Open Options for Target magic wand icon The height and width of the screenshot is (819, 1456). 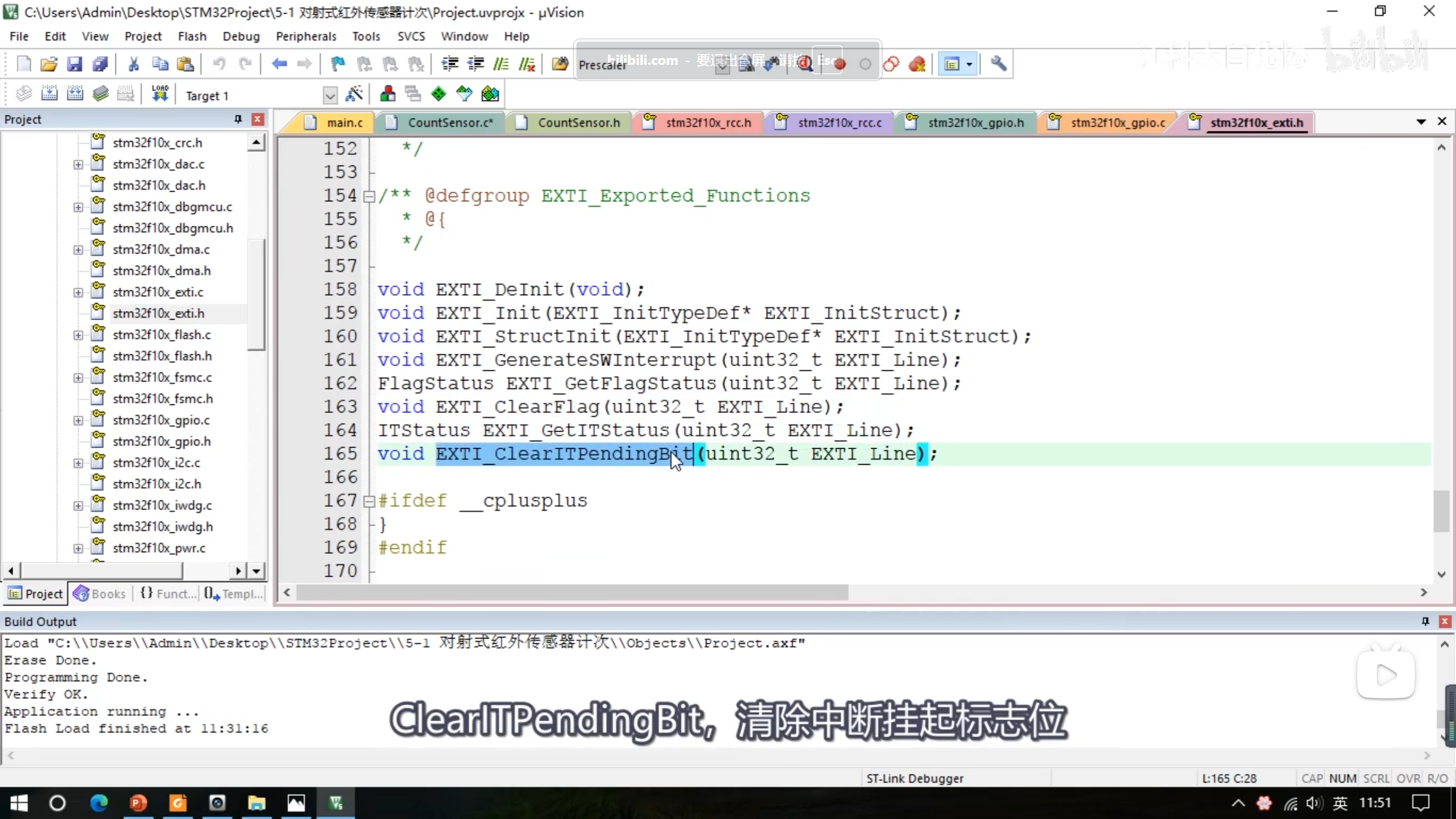[354, 94]
